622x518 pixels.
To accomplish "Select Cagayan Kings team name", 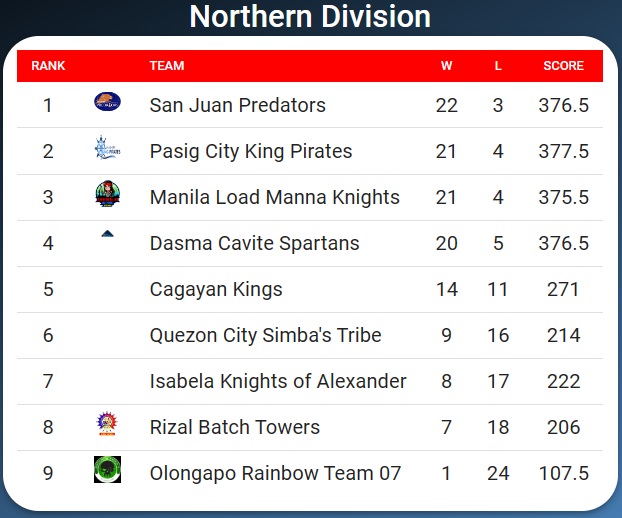I will [x=216, y=289].
